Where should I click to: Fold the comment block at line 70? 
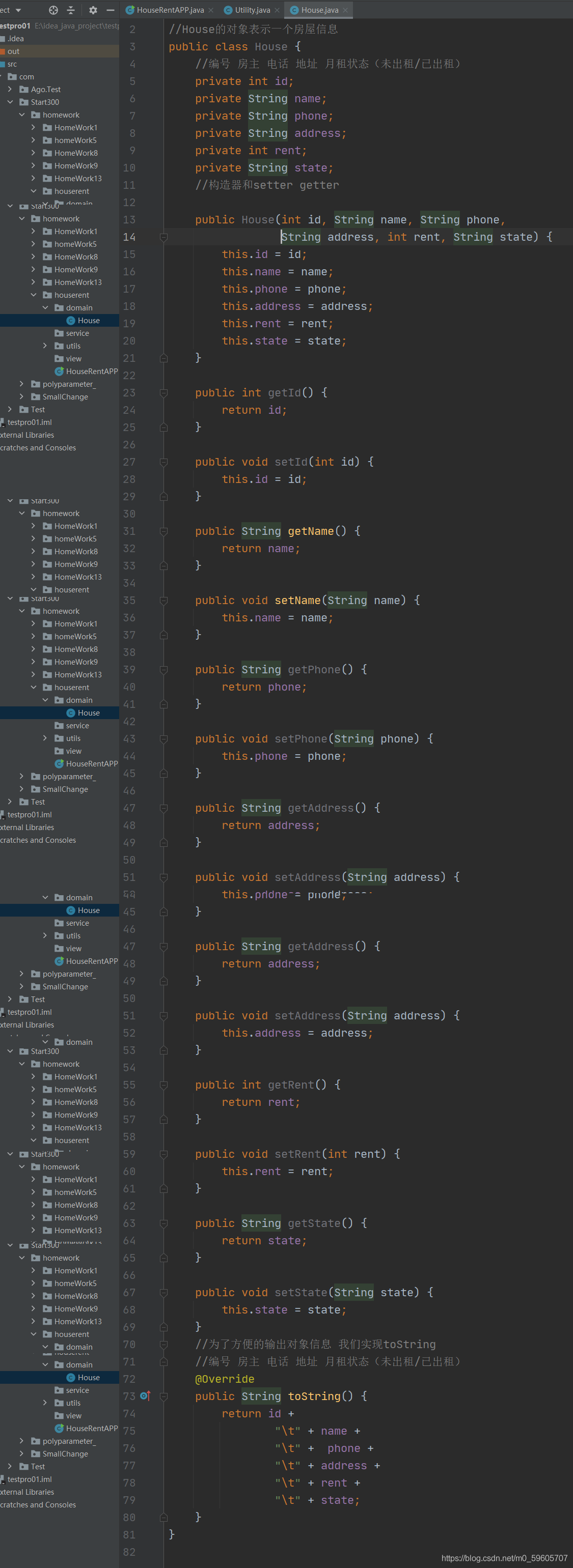(x=163, y=1345)
